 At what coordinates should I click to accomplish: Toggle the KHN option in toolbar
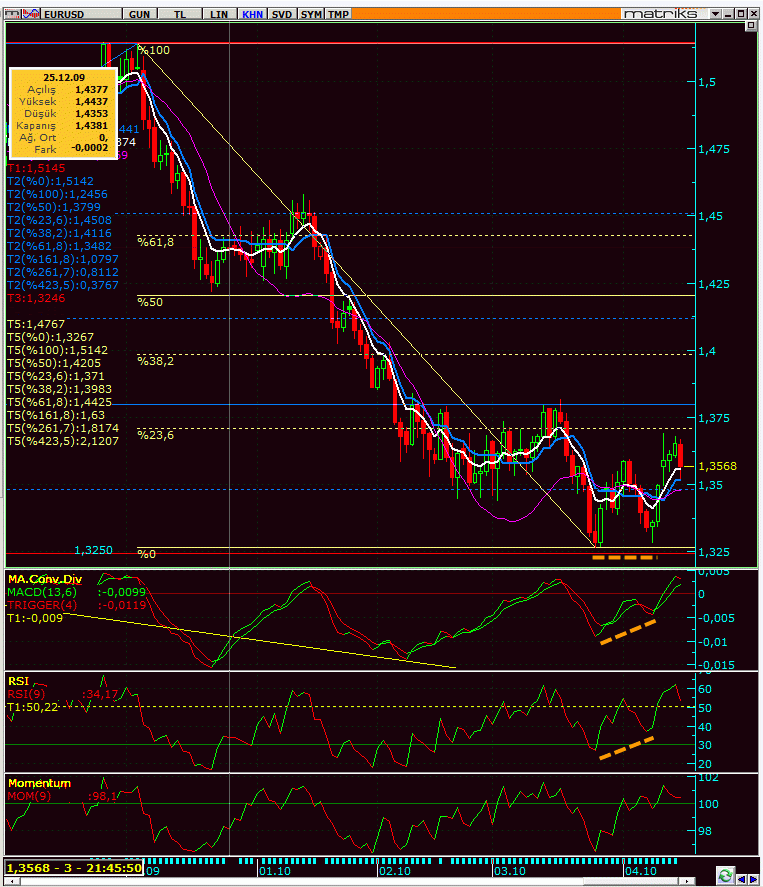click(x=252, y=14)
